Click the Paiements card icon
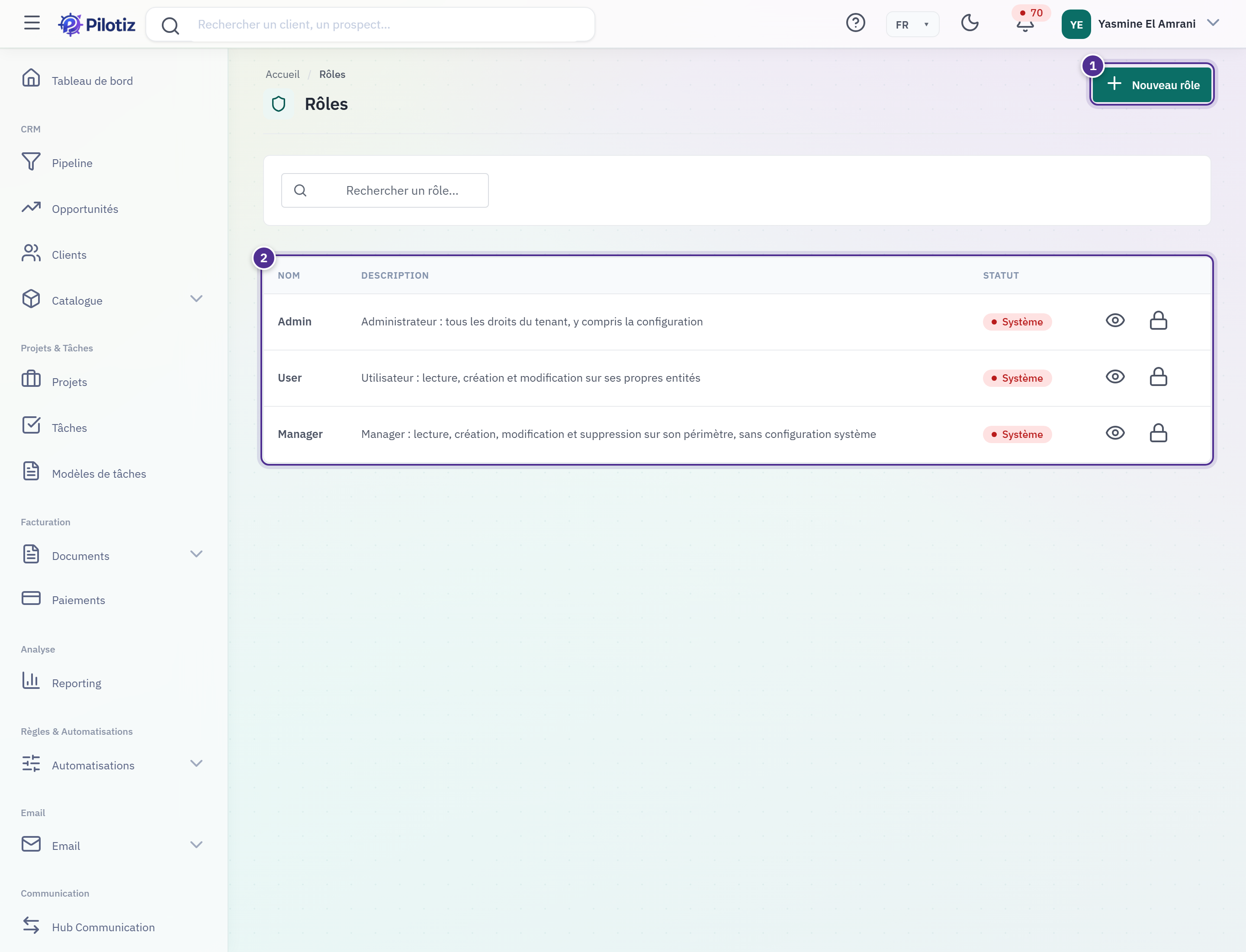The width and height of the screenshot is (1246, 952). pos(31,598)
